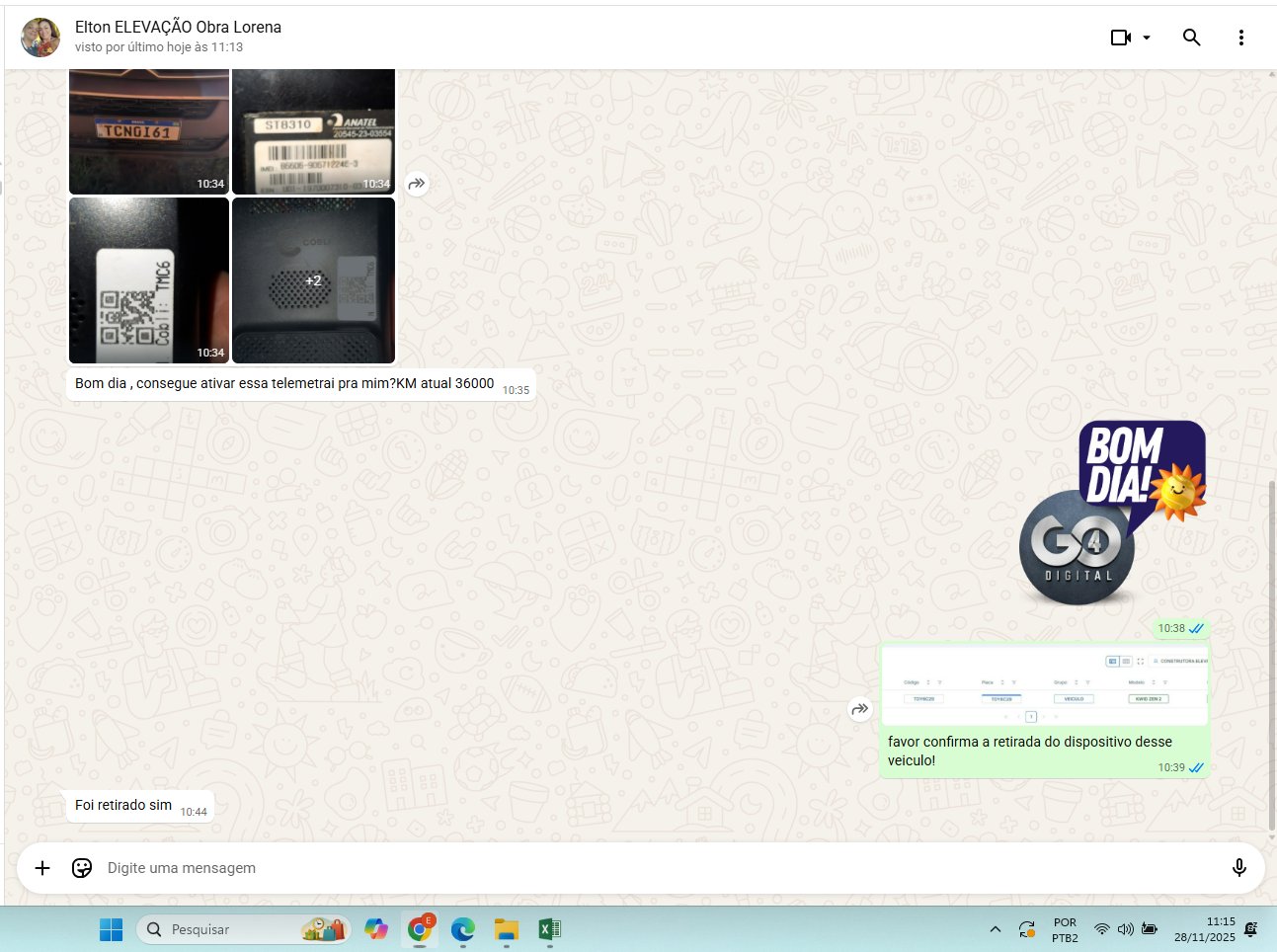Forward the sent screenshot message
Screen dimensions: 1277x952
tap(860, 709)
